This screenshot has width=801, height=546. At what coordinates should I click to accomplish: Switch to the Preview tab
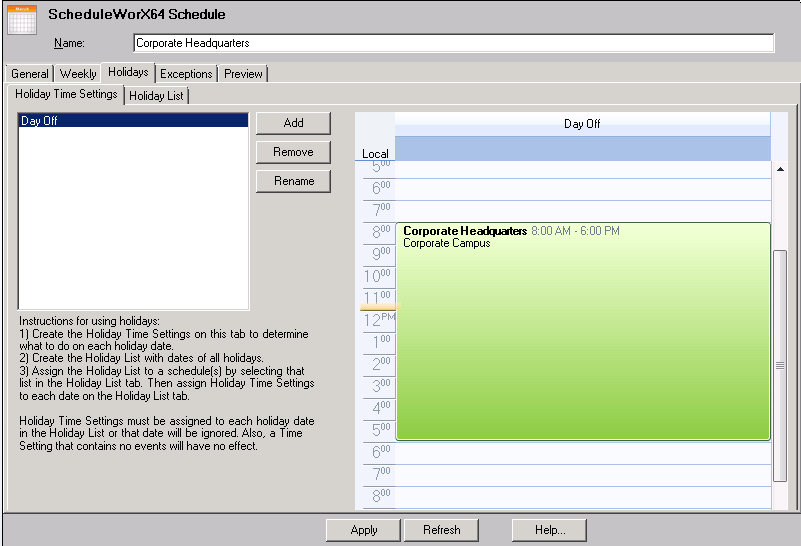pos(243,74)
